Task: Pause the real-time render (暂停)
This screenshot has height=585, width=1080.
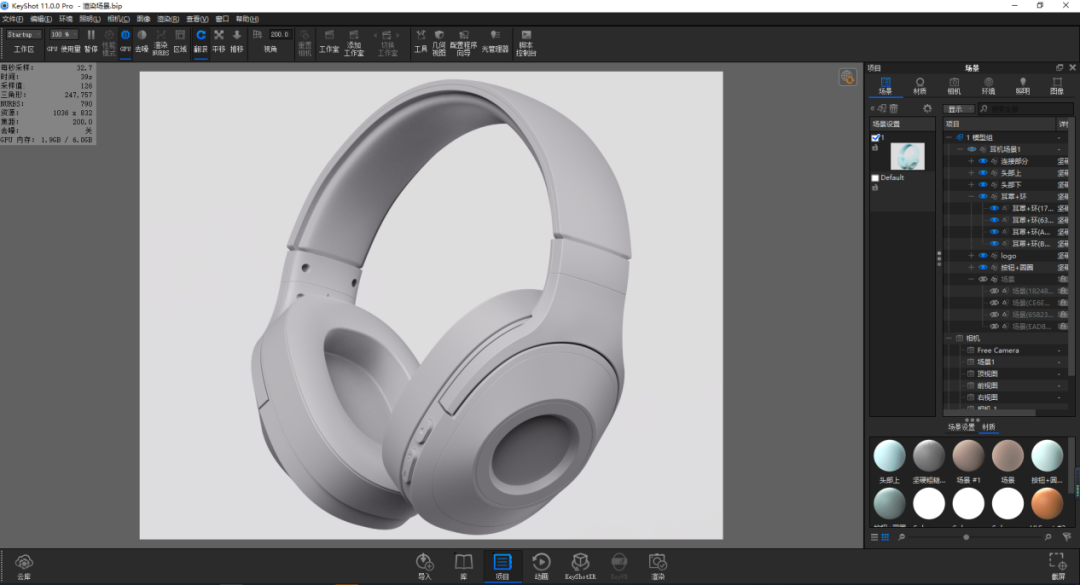Action: 91,41
